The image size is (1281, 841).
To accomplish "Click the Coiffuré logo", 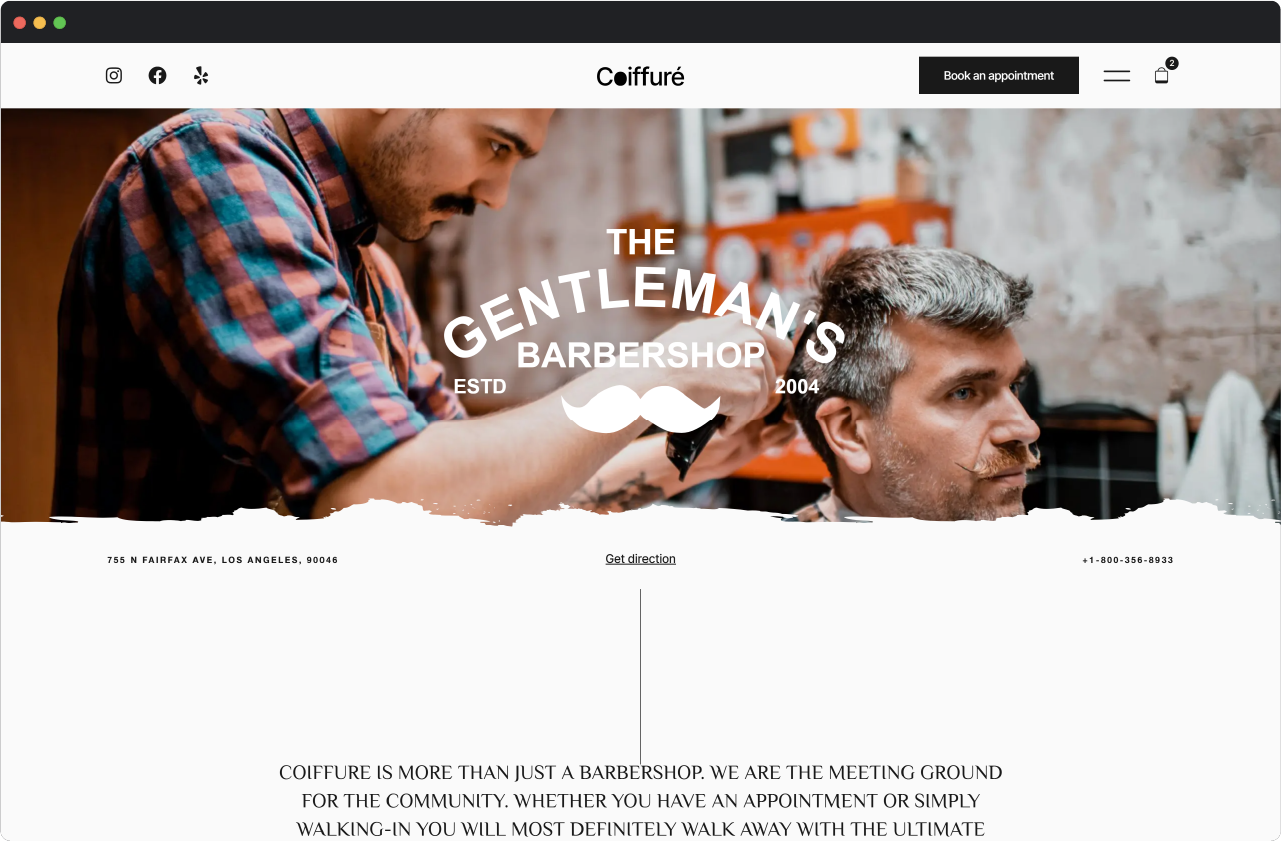I will point(640,76).
